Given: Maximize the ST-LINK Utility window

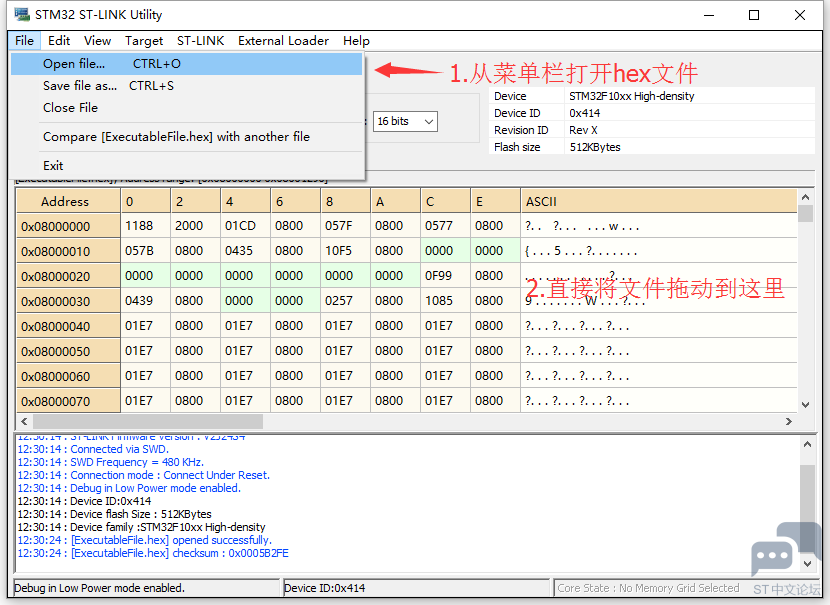Looking at the screenshot, I should (x=754, y=15).
